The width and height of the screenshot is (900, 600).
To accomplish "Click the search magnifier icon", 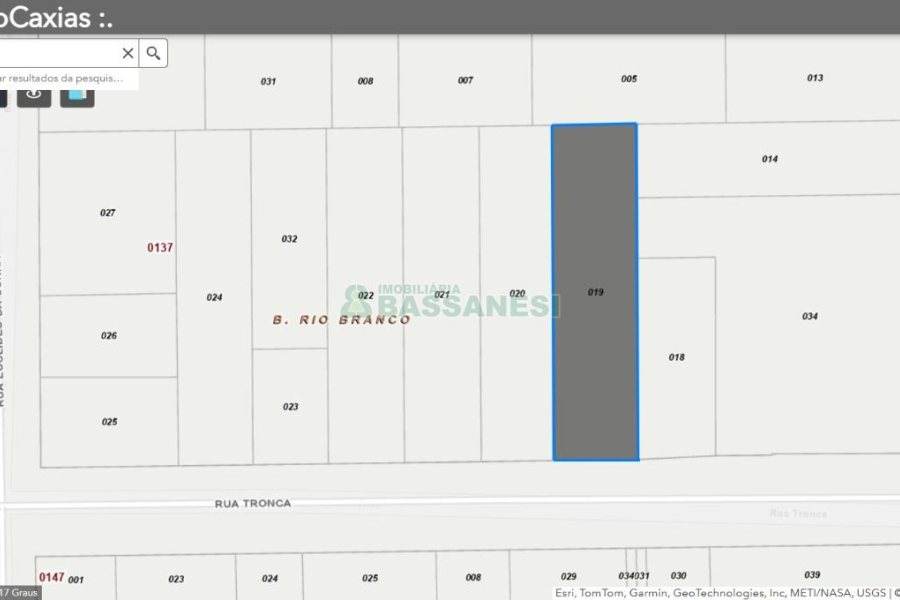I will tap(152, 52).
